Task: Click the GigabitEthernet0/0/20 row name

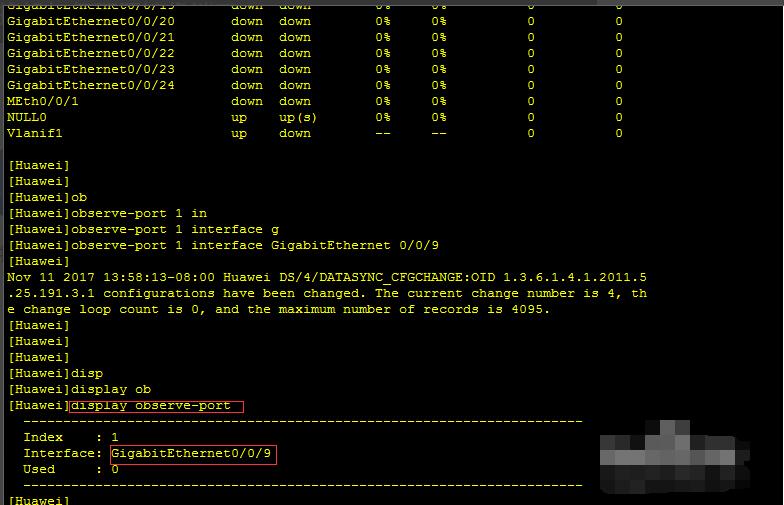Action: coord(90,22)
